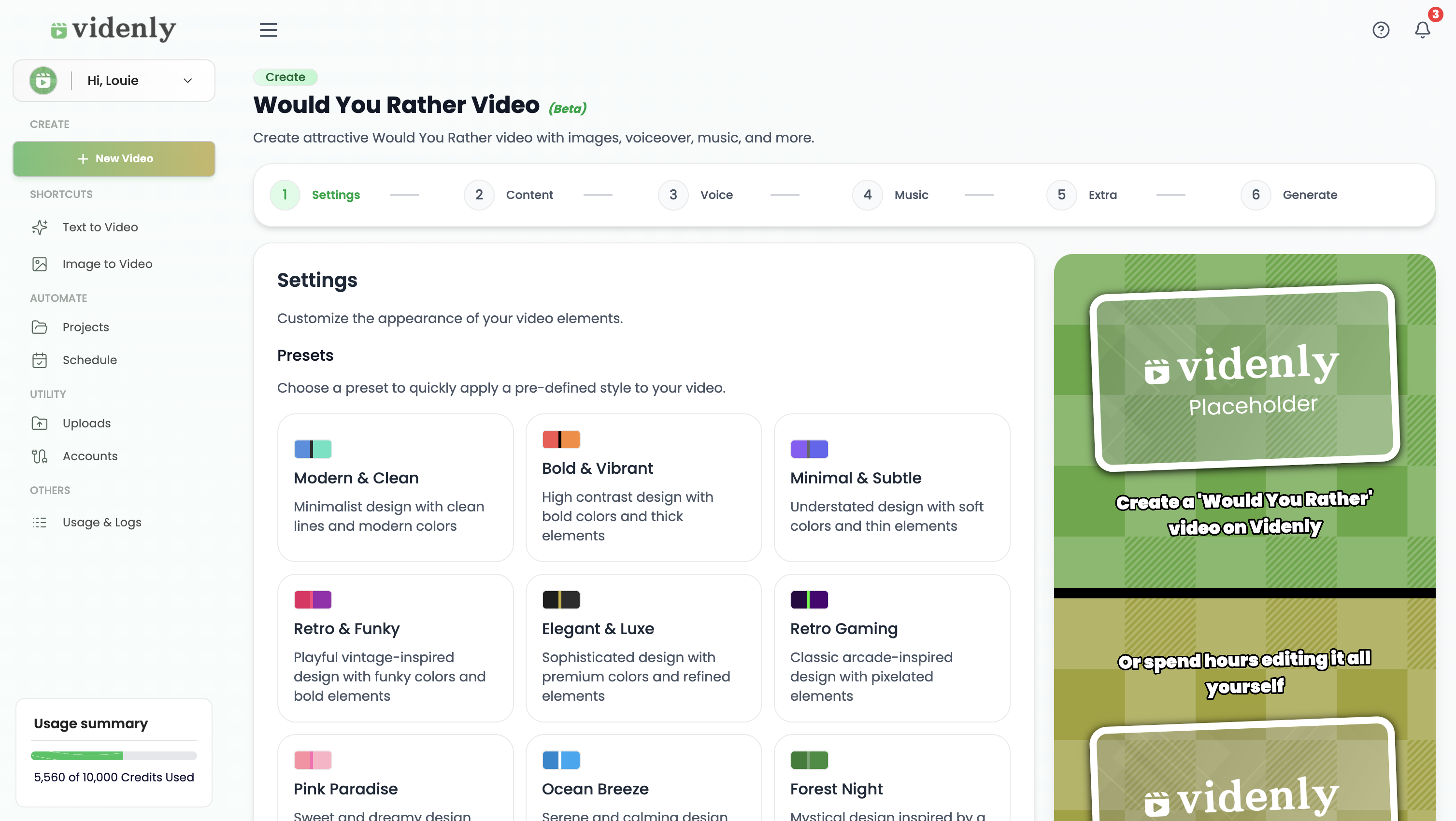This screenshot has width=1456, height=821.
Task: Click '5,560 of 10,000 Credits Used' text
Action: click(x=114, y=778)
